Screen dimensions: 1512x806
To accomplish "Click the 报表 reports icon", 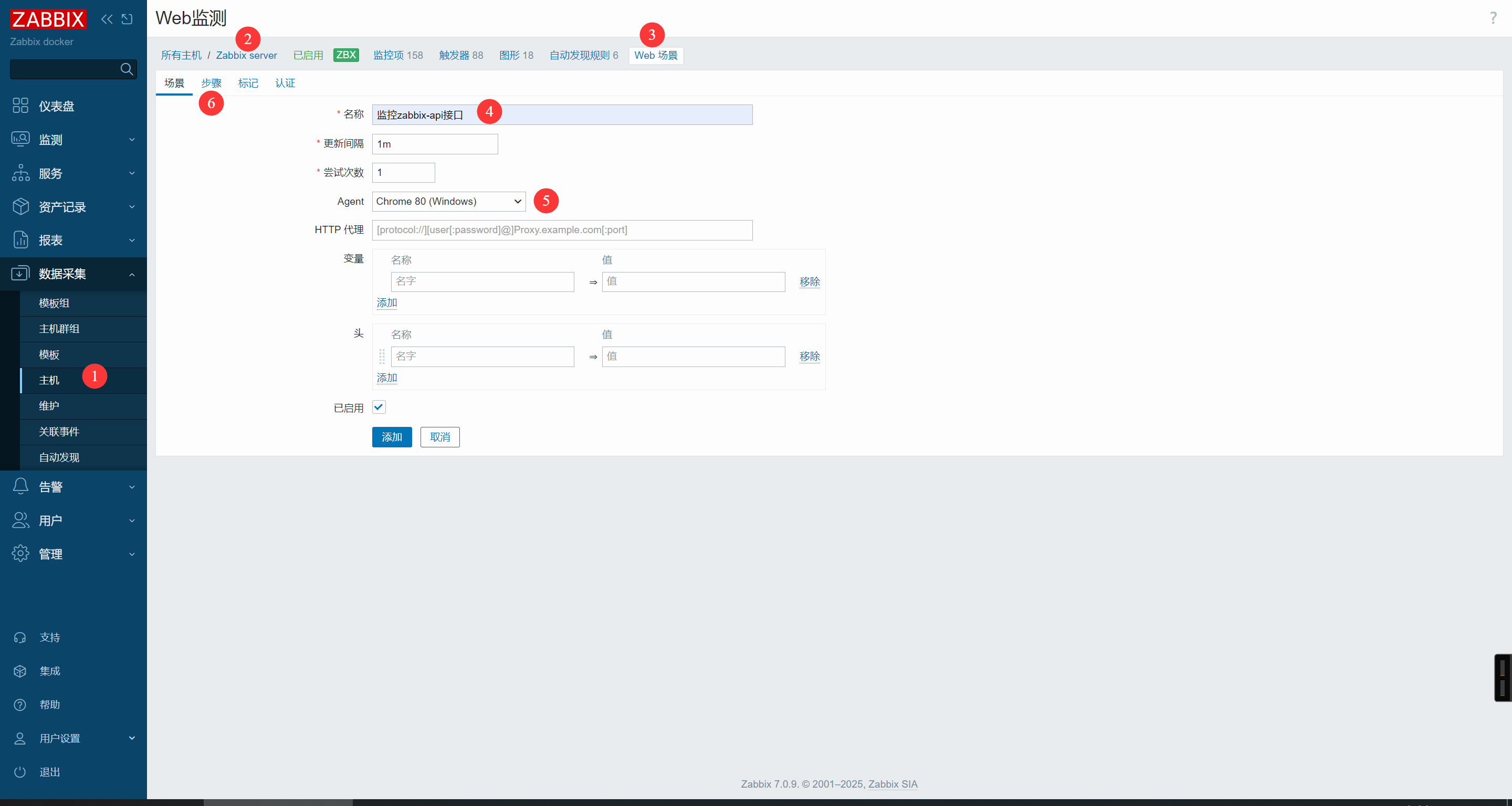I will pyautogui.click(x=20, y=240).
